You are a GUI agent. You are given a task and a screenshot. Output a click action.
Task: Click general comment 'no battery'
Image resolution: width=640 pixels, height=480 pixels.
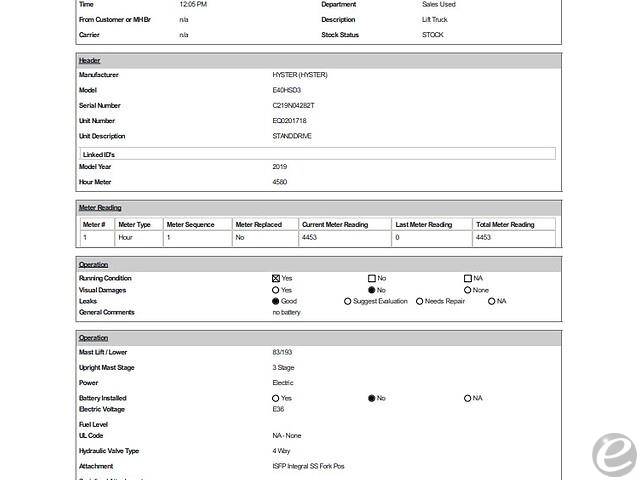point(286,312)
